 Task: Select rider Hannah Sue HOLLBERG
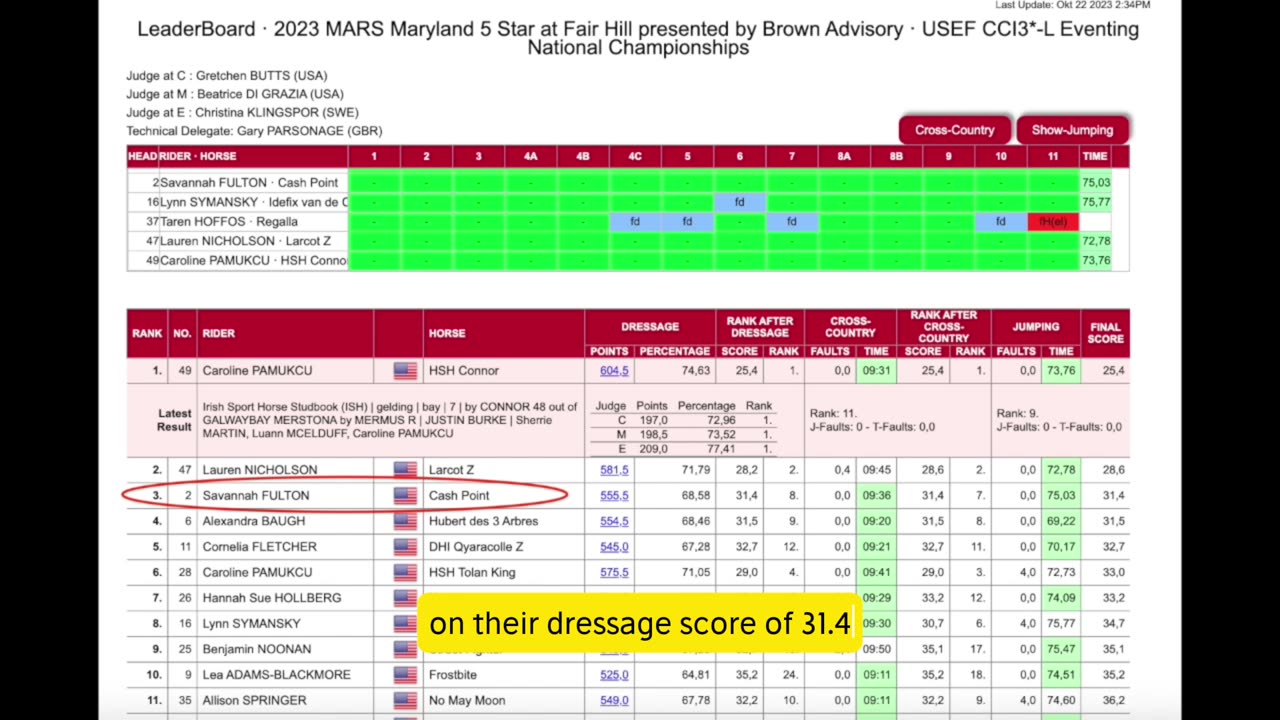tap(271, 598)
